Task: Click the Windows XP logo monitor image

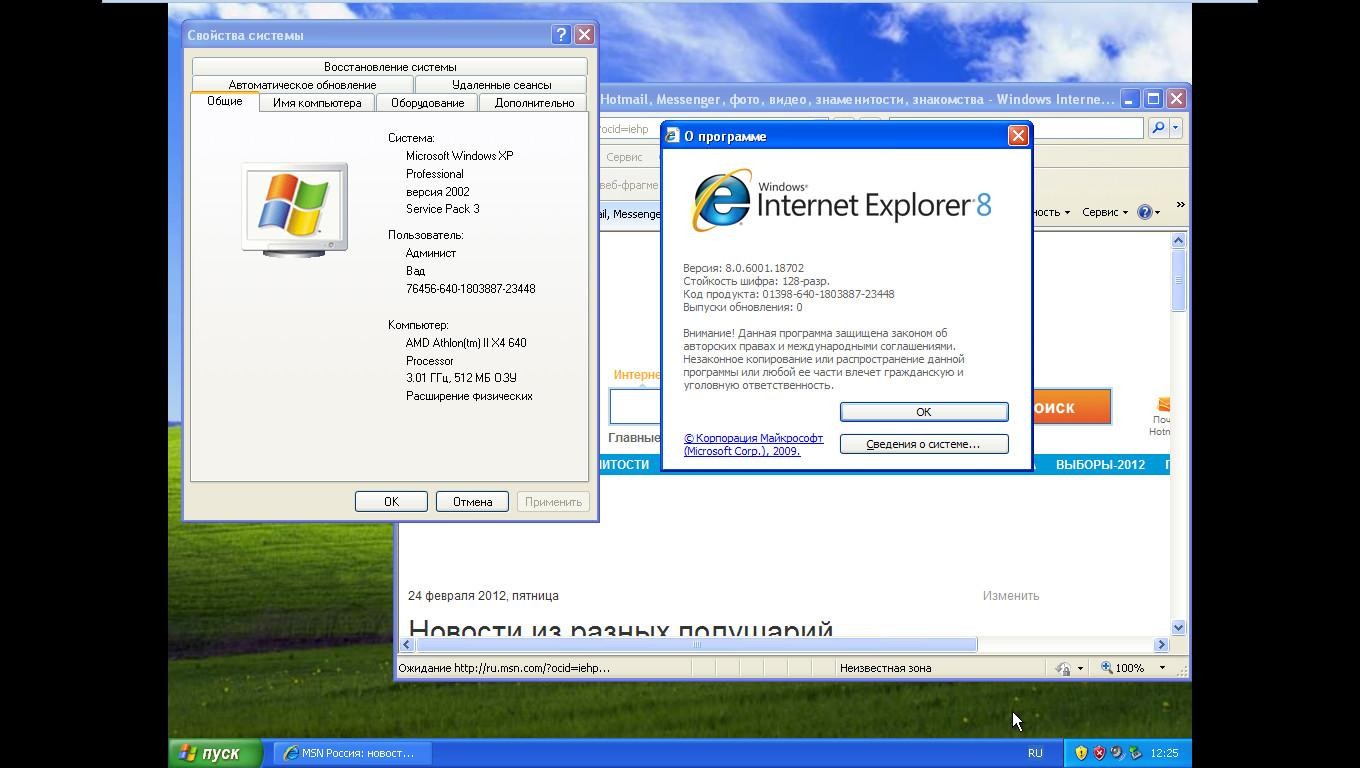Action: (x=295, y=210)
